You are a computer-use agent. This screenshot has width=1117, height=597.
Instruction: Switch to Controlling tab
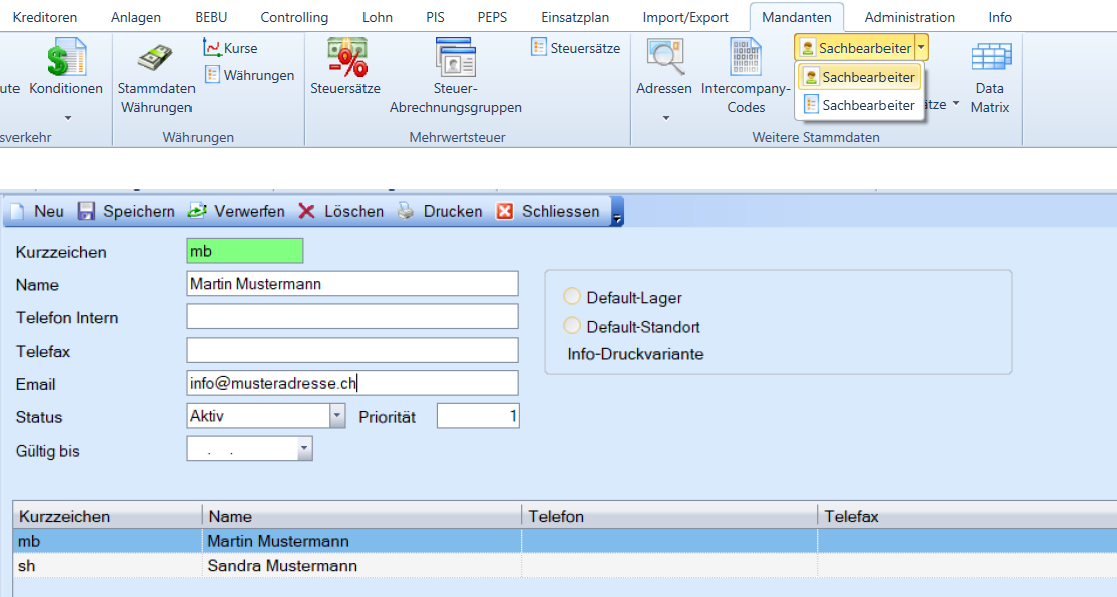(294, 17)
